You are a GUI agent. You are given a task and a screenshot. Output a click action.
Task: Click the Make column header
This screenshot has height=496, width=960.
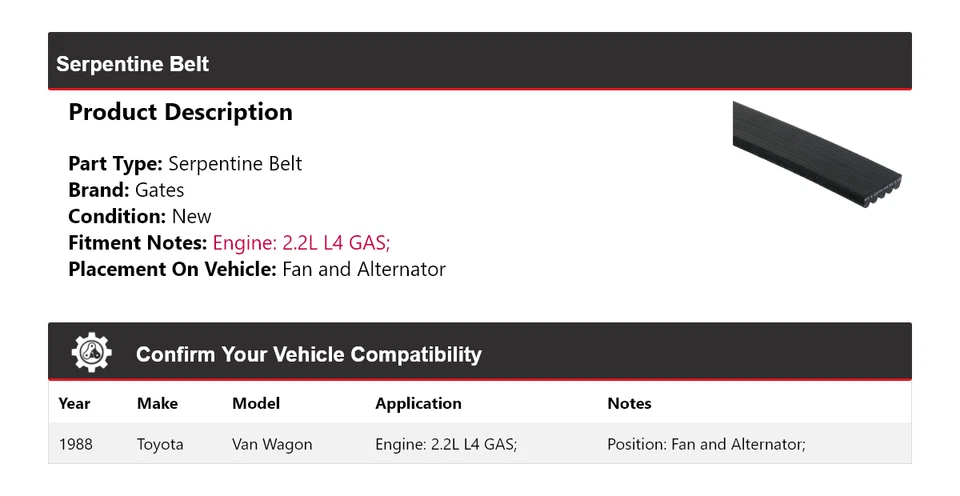157,404
